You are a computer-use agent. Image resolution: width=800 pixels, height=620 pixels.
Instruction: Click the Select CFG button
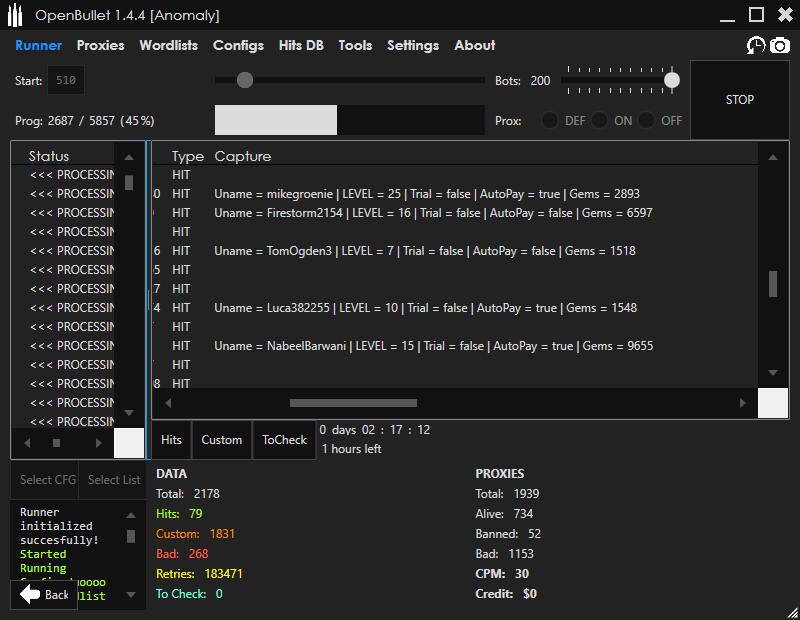coord(49,480)
